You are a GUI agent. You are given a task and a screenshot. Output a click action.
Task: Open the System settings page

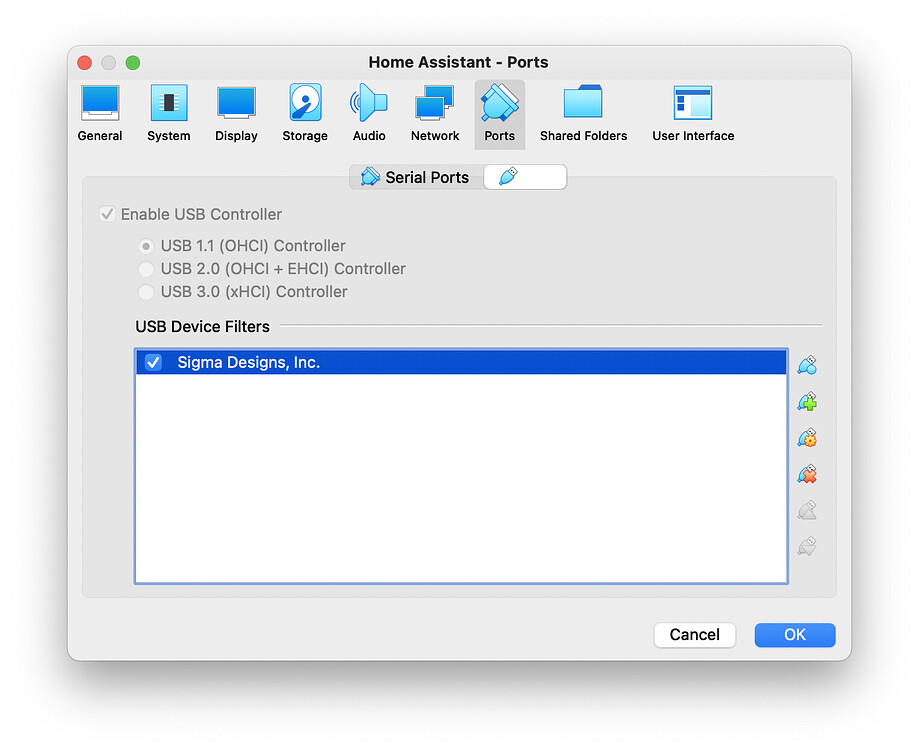(168, 110)
